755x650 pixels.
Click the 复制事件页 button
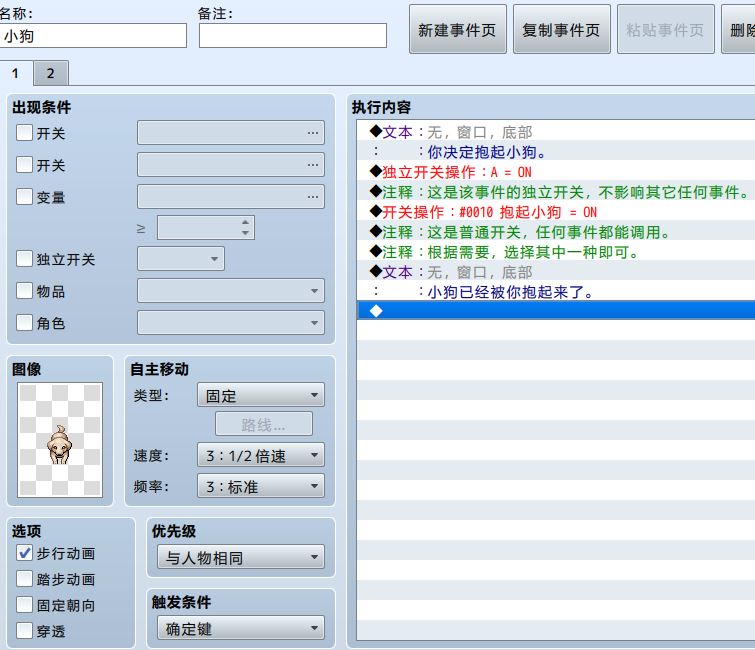coord(561,29)
